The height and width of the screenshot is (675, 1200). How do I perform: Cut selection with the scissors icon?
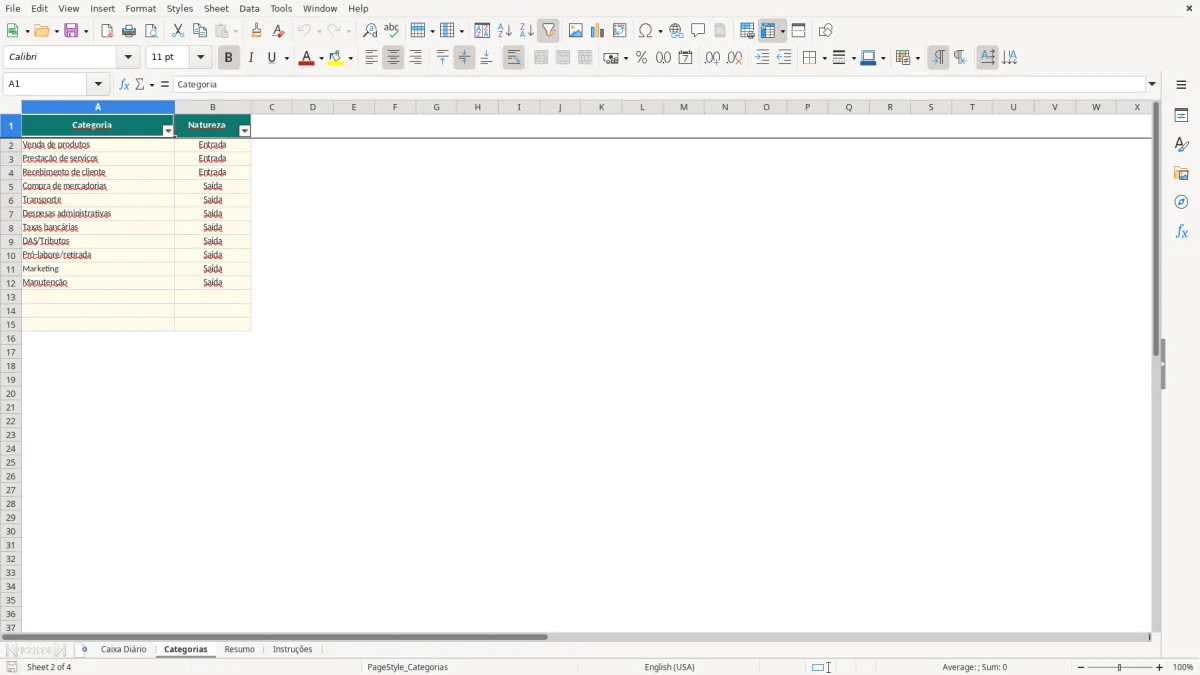pos(178,31)
